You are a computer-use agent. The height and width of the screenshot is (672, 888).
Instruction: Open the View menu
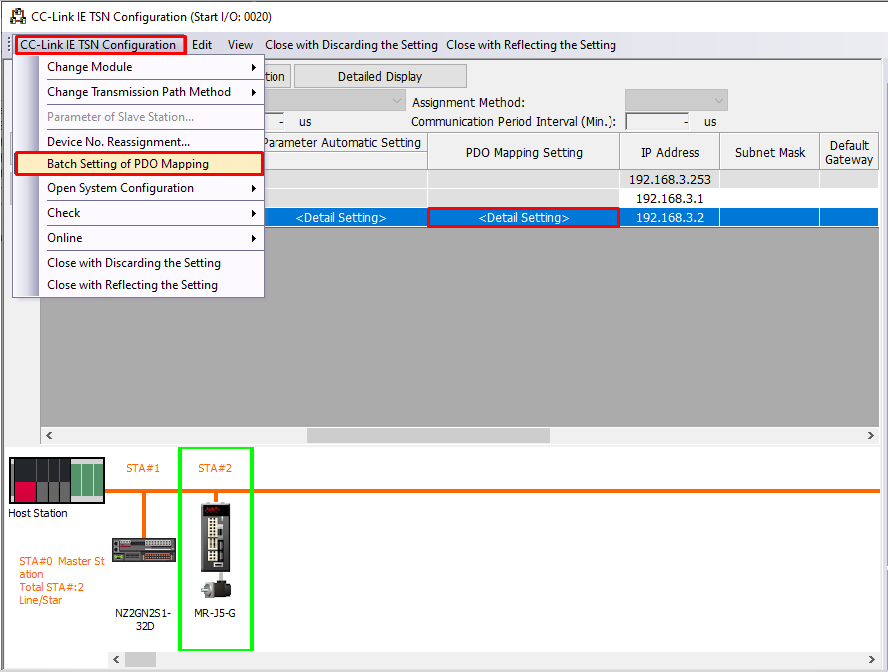240,45
